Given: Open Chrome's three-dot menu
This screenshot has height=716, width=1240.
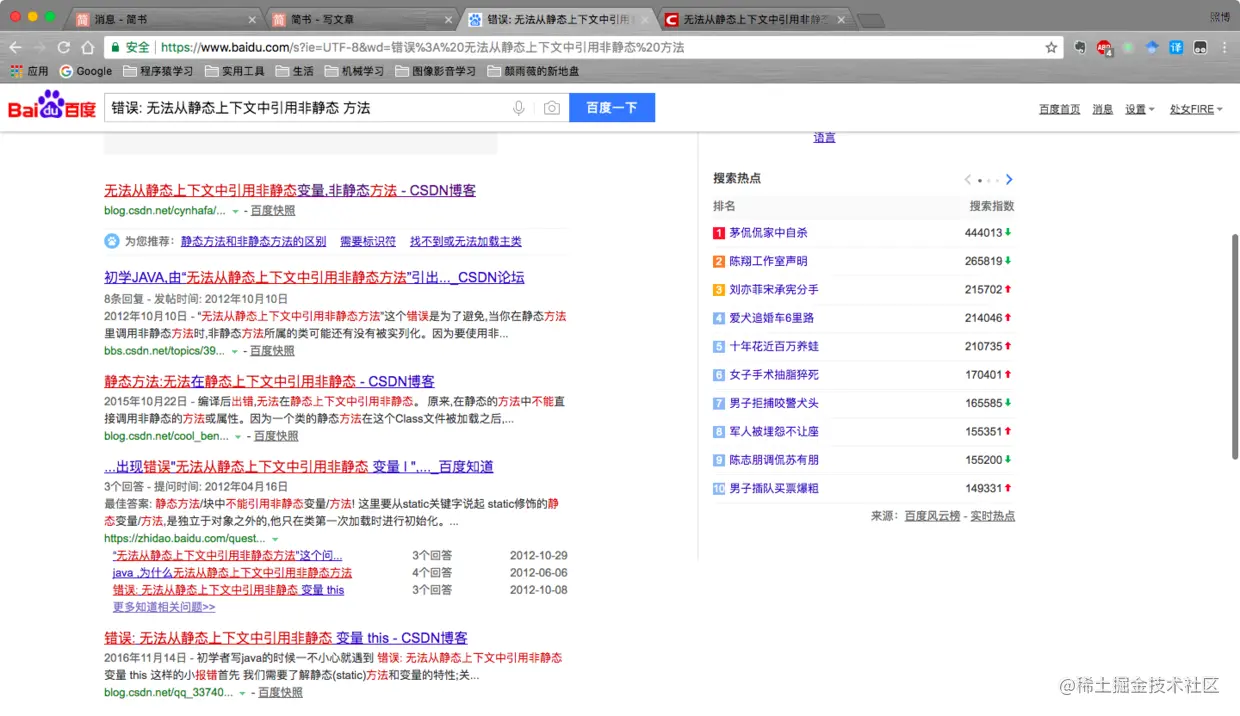Looking at the screenshot, I should [1225, 47].
